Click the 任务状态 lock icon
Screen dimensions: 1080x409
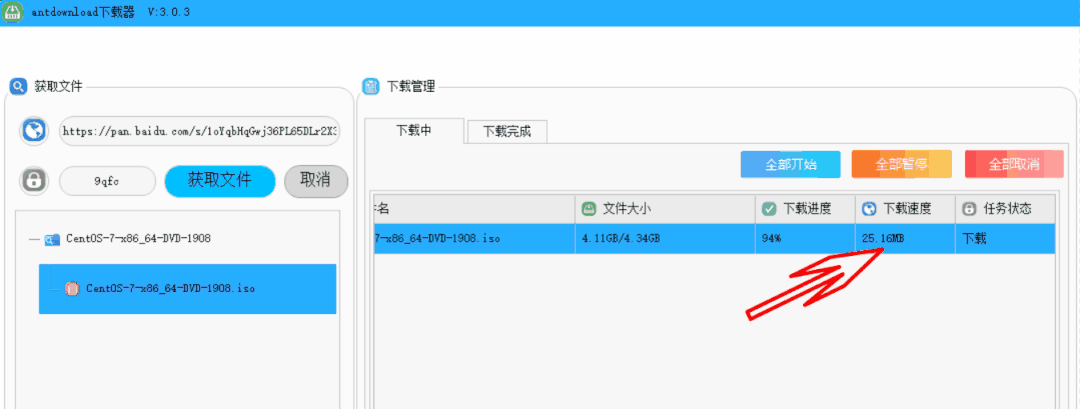coord(969,209)
